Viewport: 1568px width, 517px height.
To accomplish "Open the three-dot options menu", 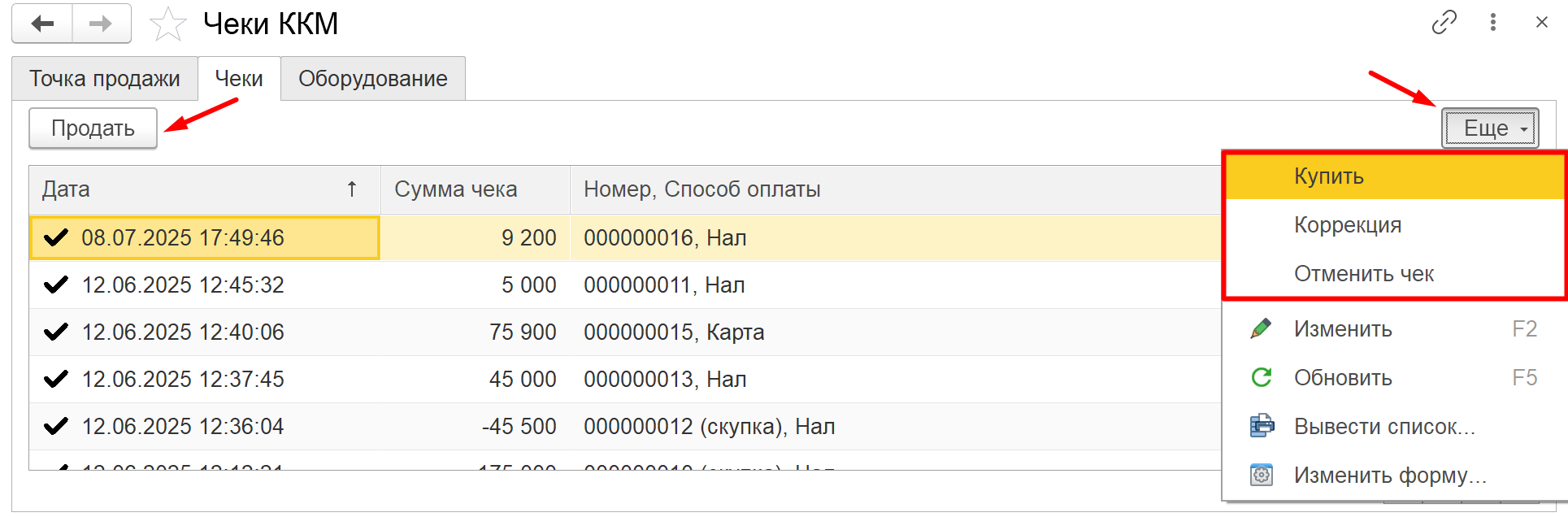I will (1492, 23).
